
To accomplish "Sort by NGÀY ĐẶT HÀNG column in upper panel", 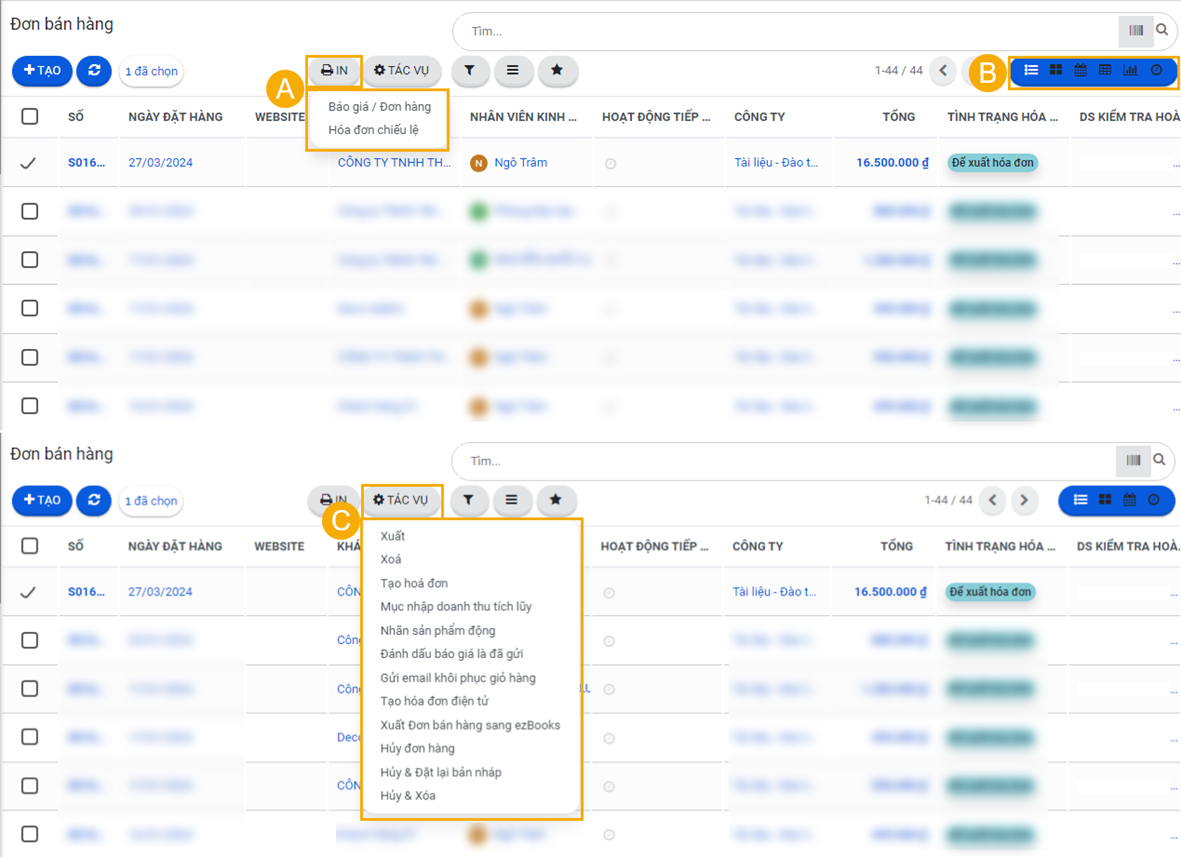I will [175, 117].
